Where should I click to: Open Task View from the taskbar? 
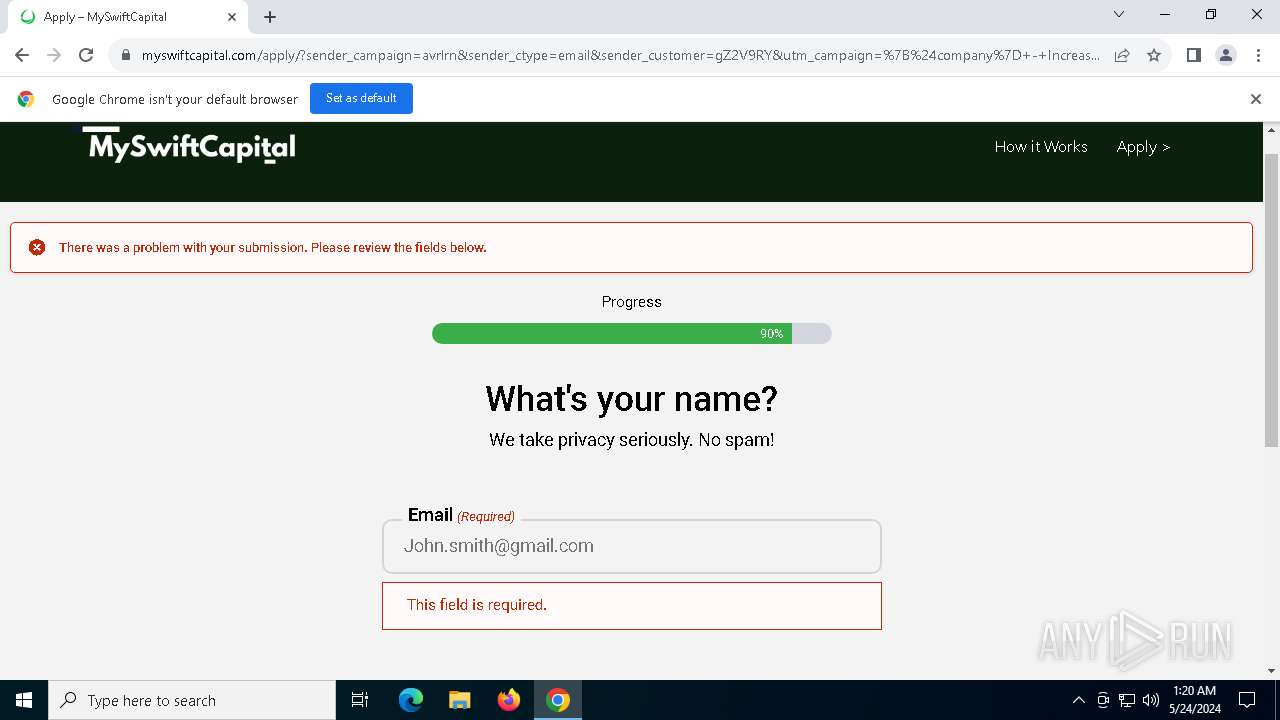click(x=360, y=700)
